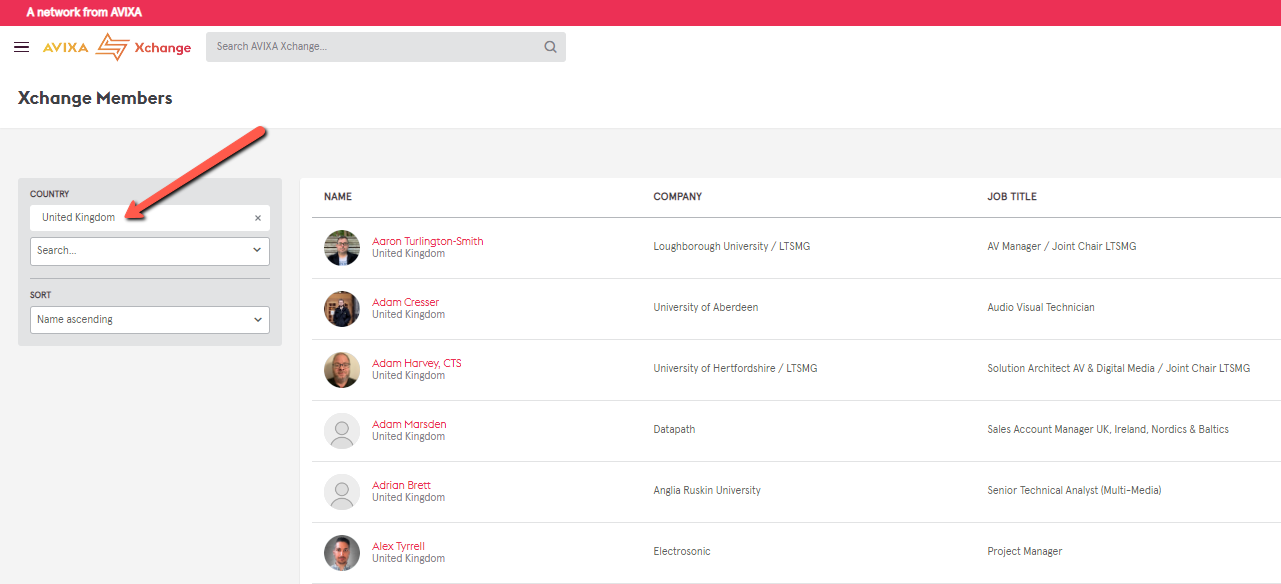The height and width of the screenshot is (584, 1281).
Task: Open Adam Cresser's name link
Action: [405, 302]
